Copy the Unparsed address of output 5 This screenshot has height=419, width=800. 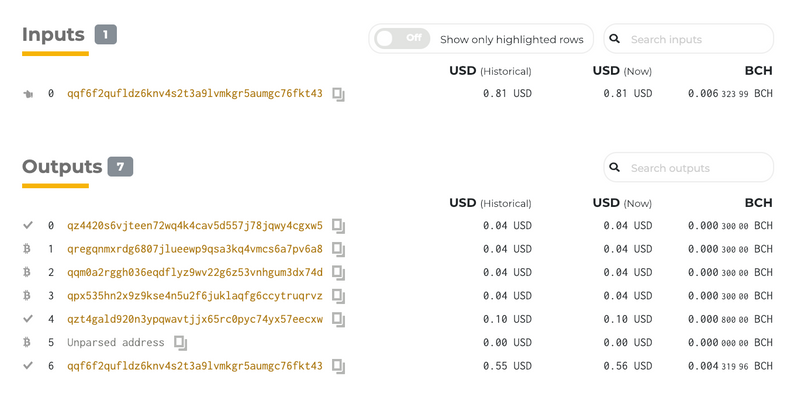[x=181, y=343]
